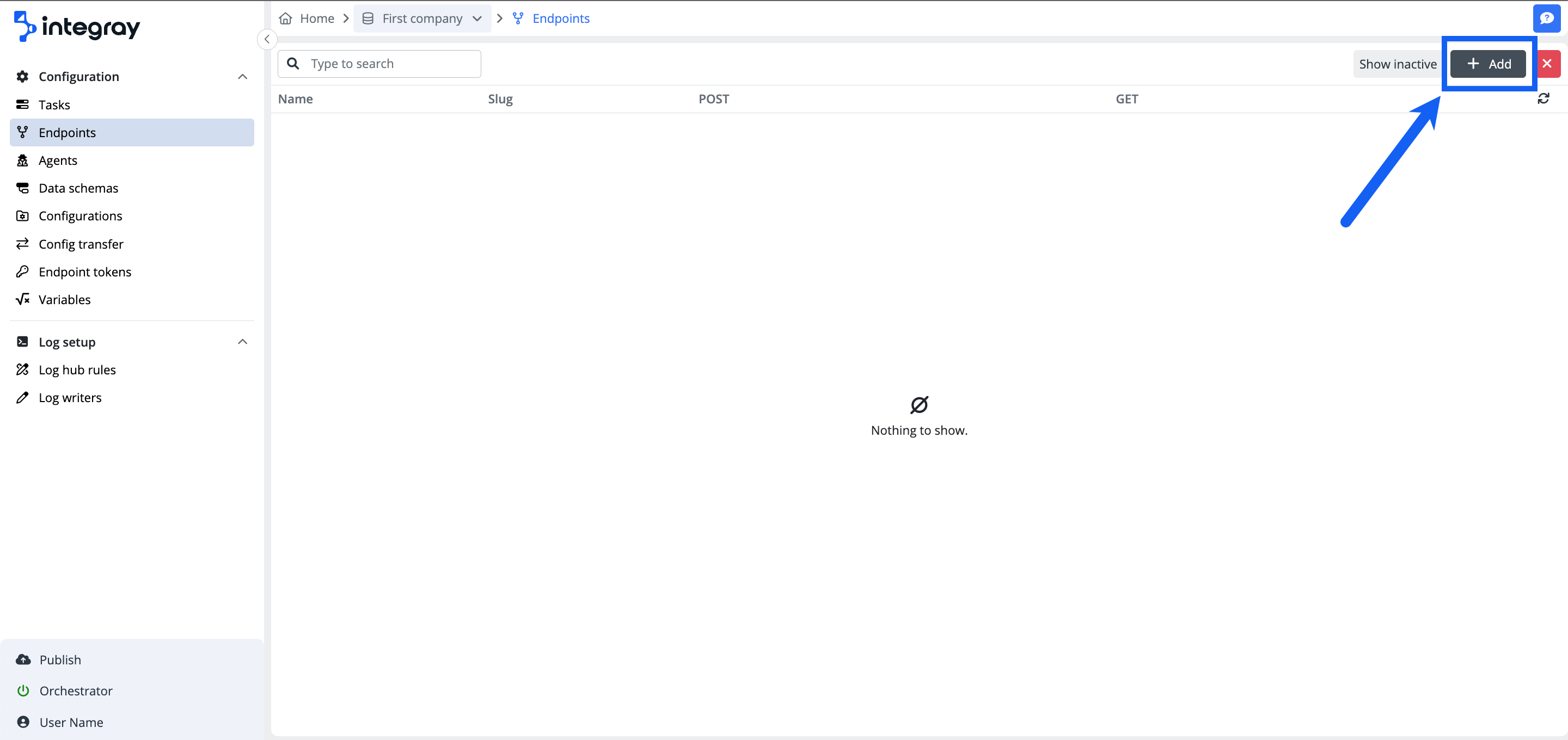Collapse the Configuration section

point(242,77)
